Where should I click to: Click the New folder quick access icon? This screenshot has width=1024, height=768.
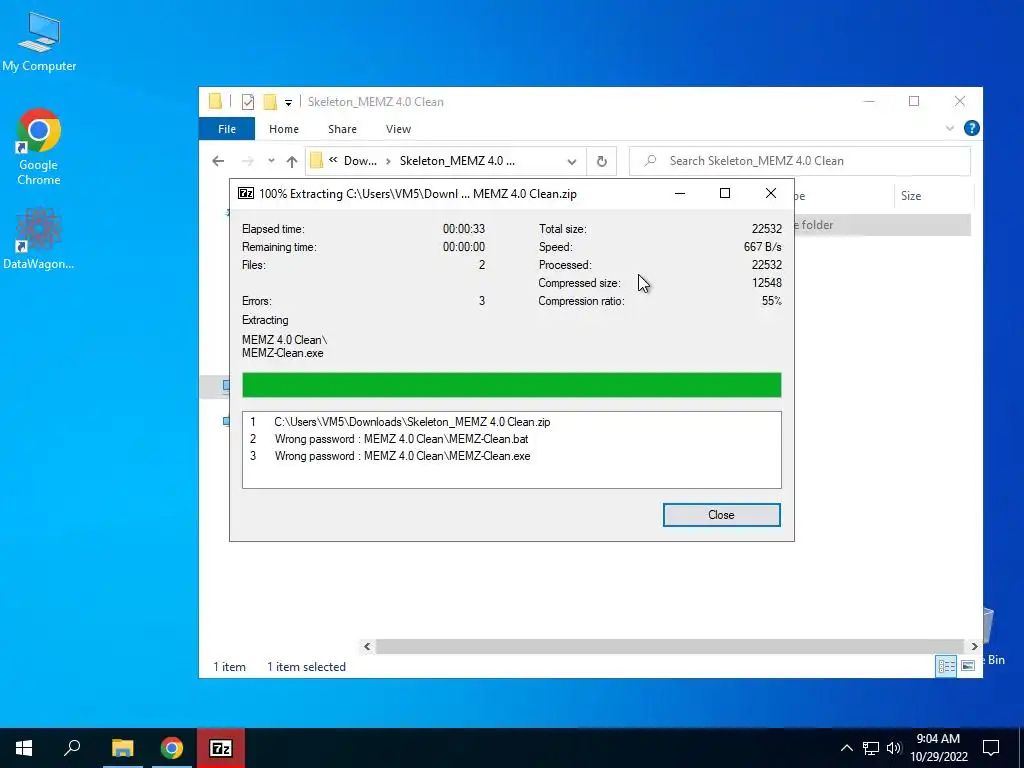coord(270,102)
